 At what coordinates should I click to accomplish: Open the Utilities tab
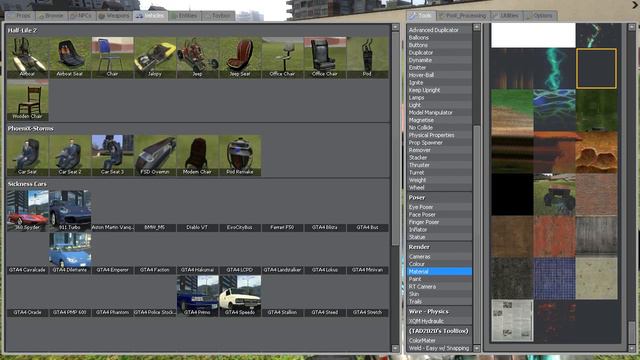(506, 16)
